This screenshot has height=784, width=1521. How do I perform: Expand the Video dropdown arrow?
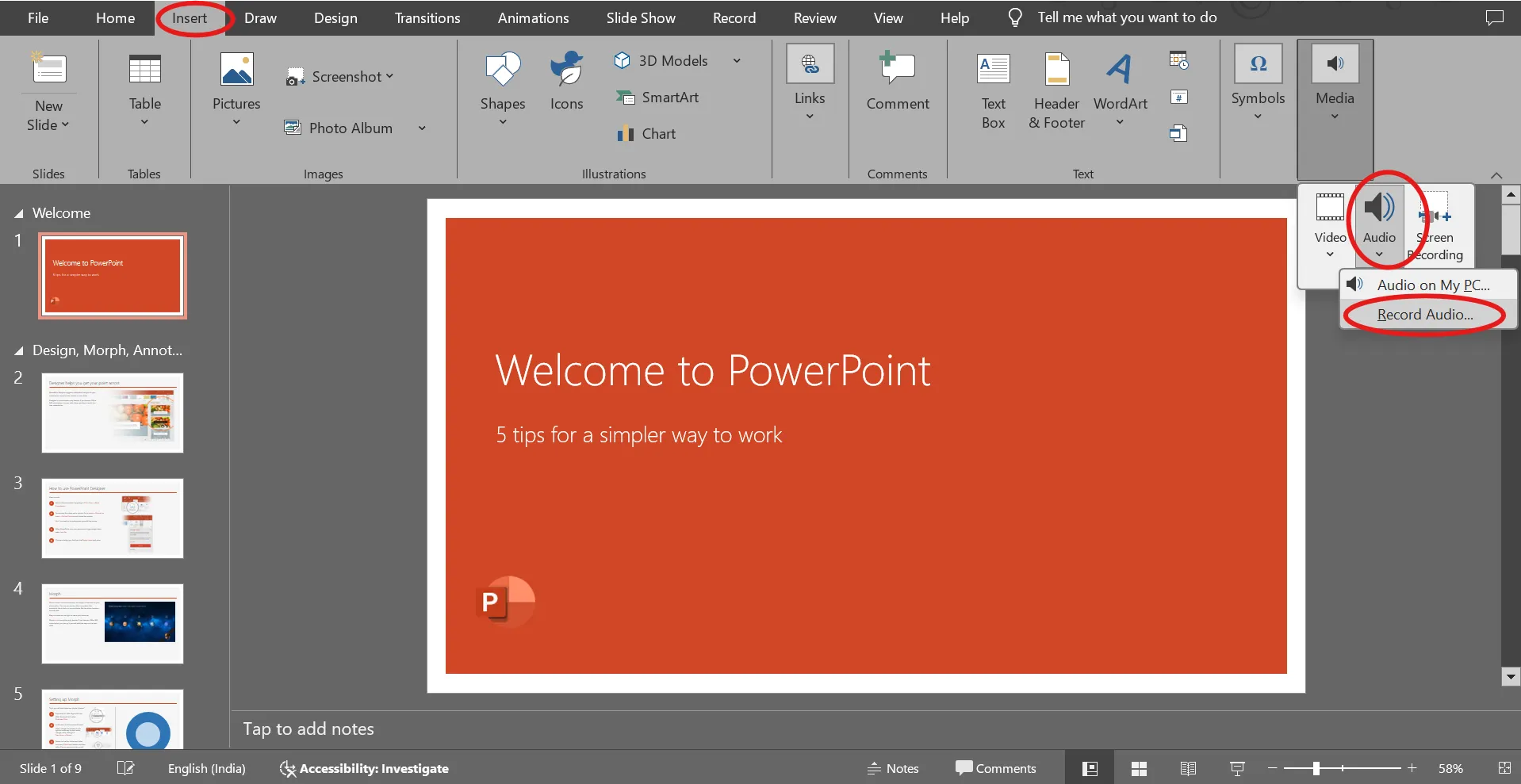click(x=1330, y=254)
